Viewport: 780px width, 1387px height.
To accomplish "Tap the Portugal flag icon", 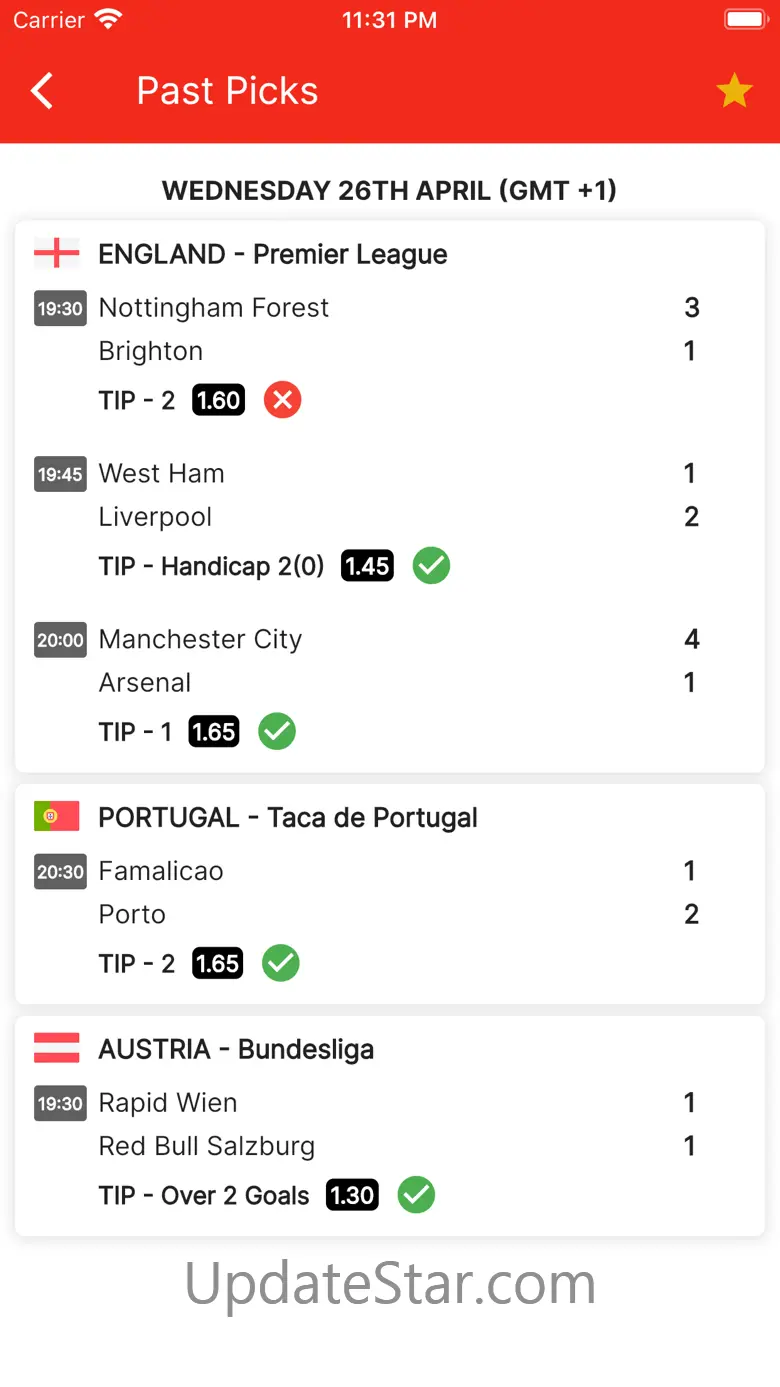I will [56, 817].
